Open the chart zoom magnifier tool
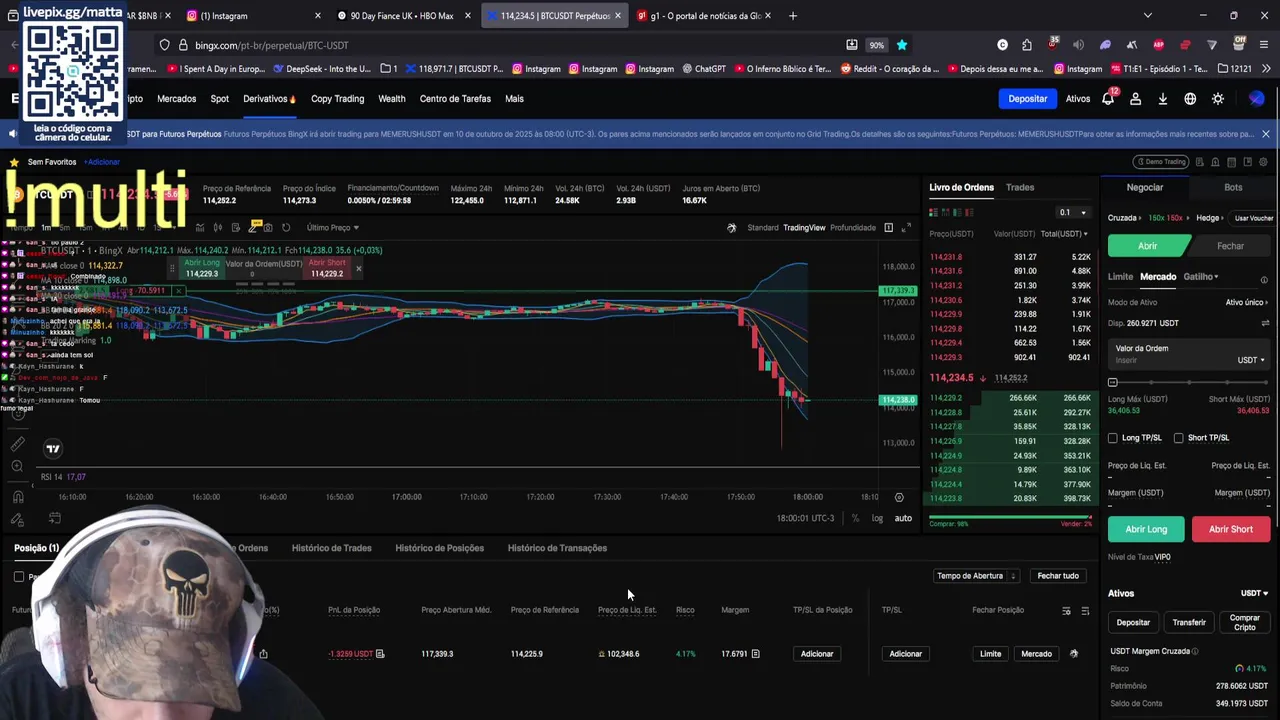This screenshot has height=720, width=1280. click(17, 466)
